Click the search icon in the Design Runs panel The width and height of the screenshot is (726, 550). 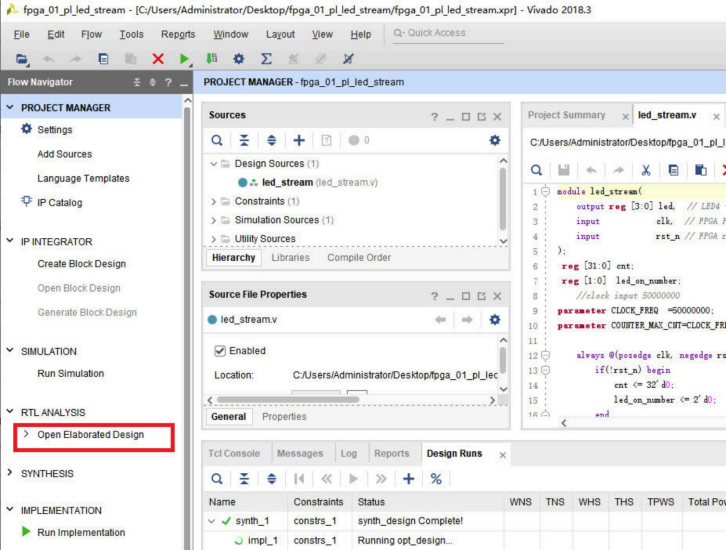point(217,479)
